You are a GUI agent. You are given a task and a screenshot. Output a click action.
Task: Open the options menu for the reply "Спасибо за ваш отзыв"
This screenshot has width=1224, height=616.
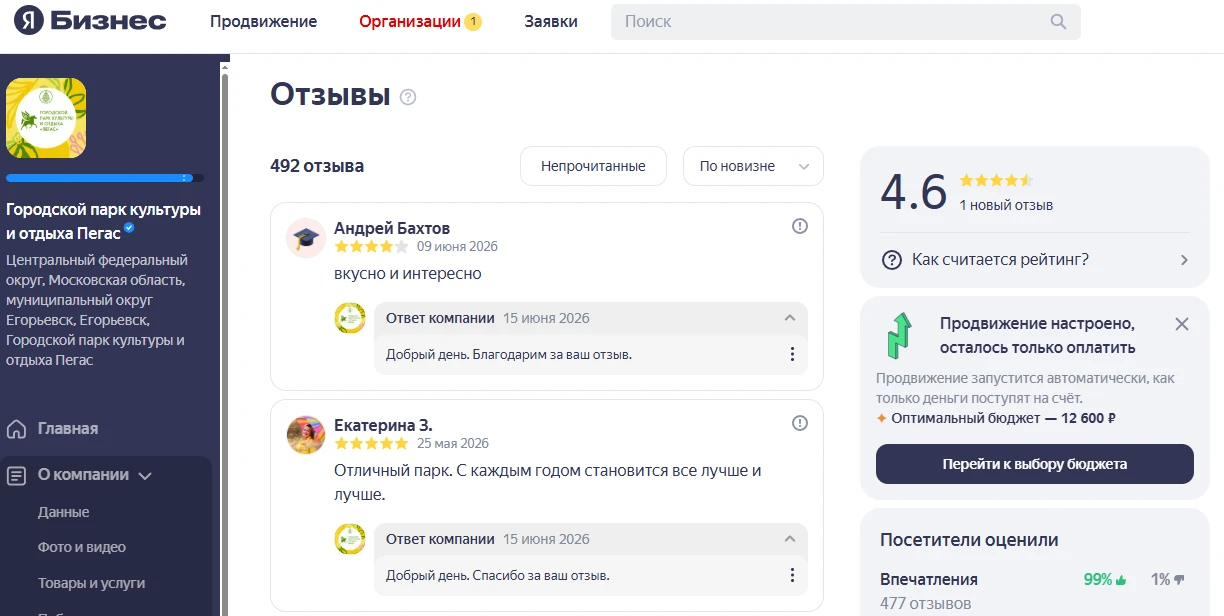click(x=792, y=575)
